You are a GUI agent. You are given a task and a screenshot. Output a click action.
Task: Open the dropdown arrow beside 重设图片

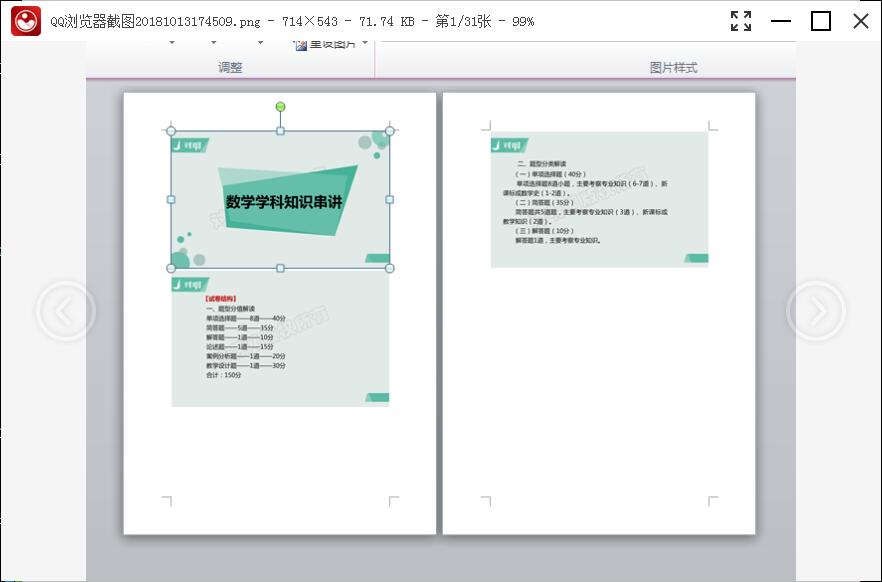point(365,43)
